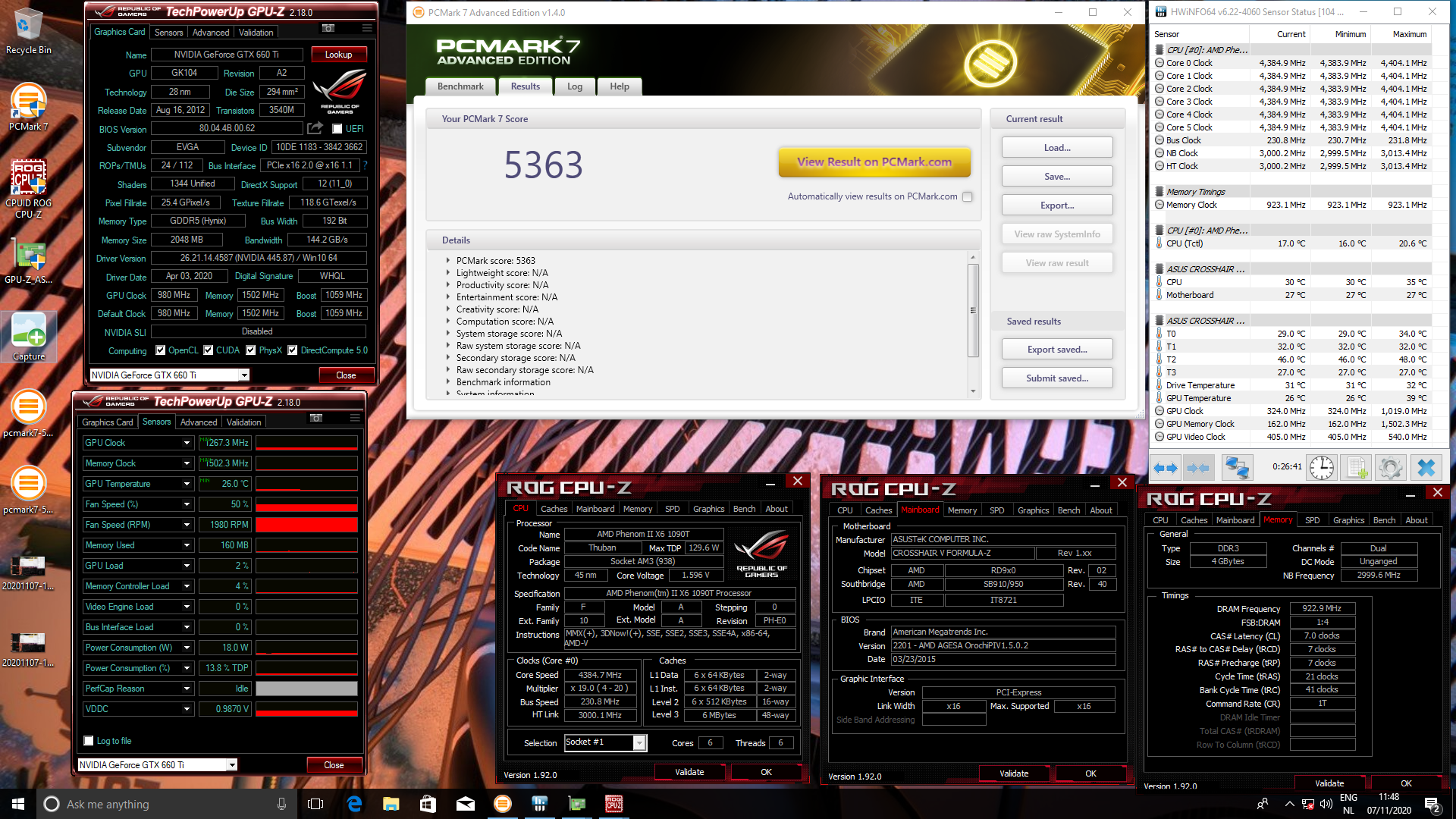The width and height of the screenshot is (1456, 819).
Task: Open Caches tab in left CPU-Z window
Action: pos(554,509)
